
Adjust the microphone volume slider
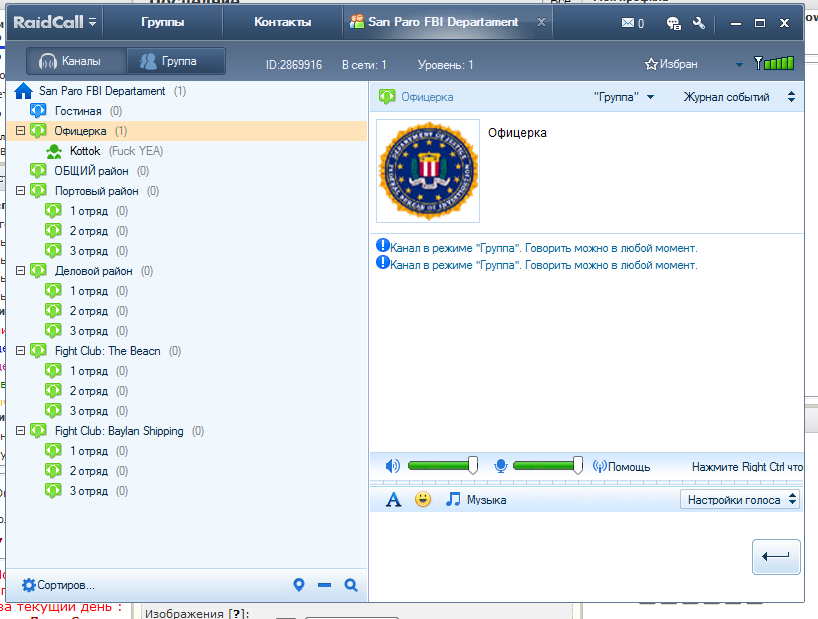(x=548, y=465)
